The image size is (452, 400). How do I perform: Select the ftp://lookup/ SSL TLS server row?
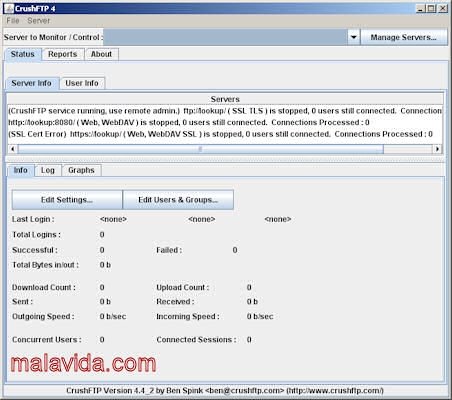(x=225, y=111)
